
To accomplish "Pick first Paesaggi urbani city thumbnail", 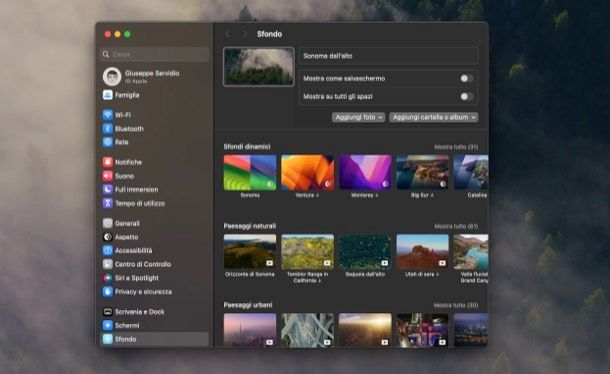I will (x=250, y=330).
